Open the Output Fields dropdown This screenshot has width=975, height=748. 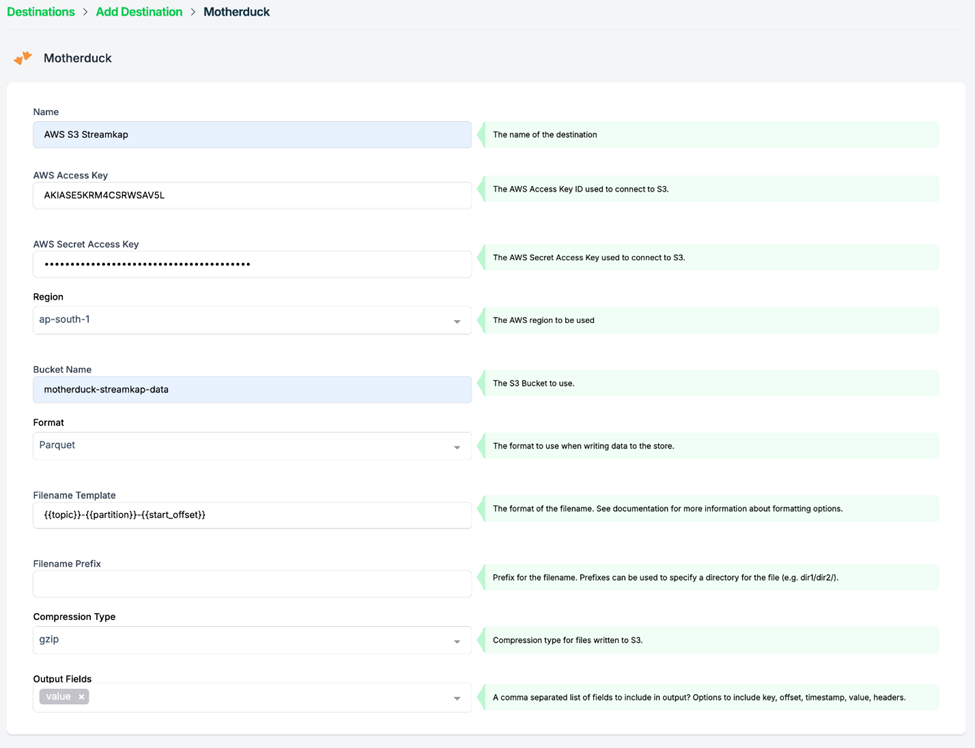pos(252,697)
